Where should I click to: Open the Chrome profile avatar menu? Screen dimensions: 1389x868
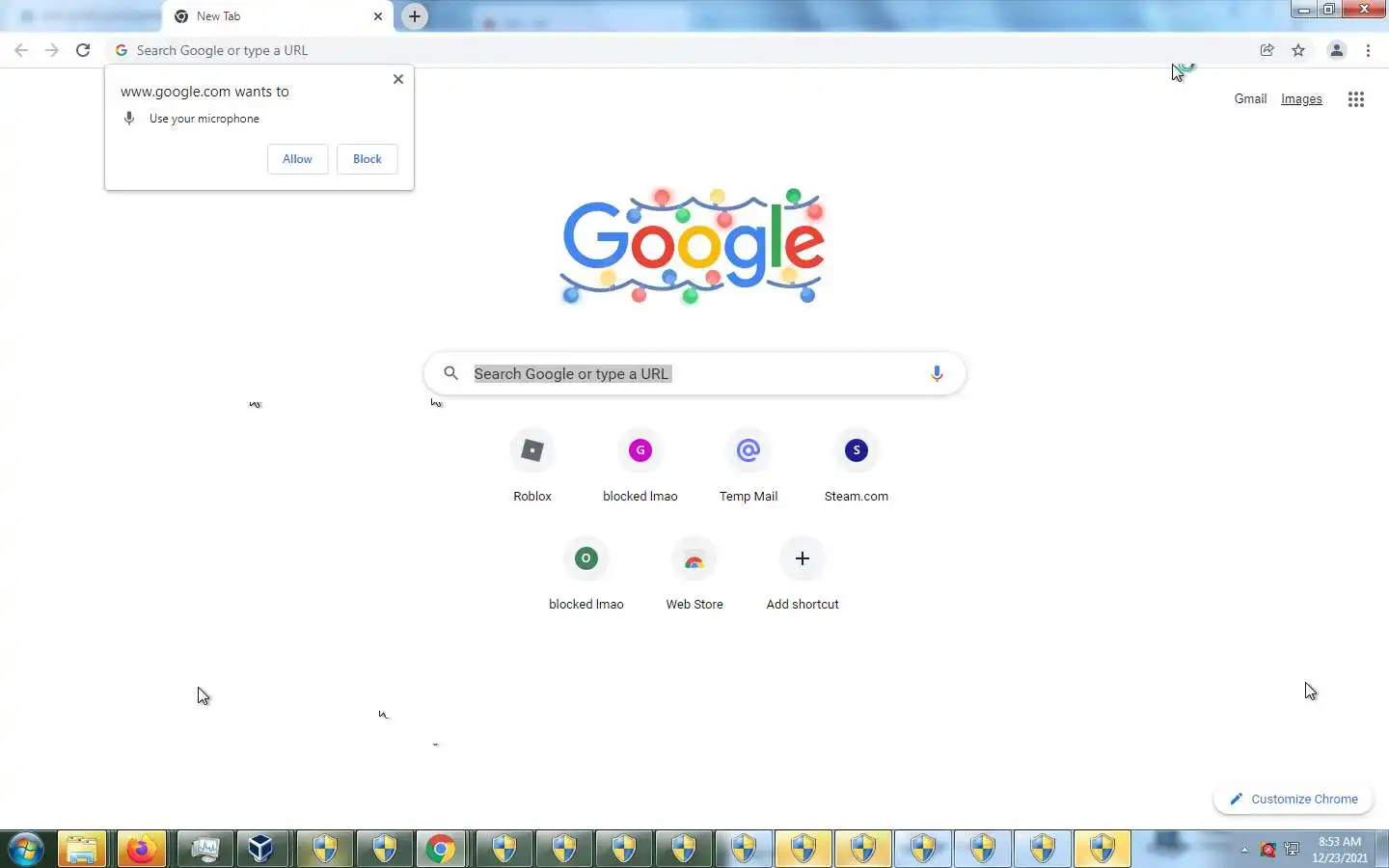1337,50
